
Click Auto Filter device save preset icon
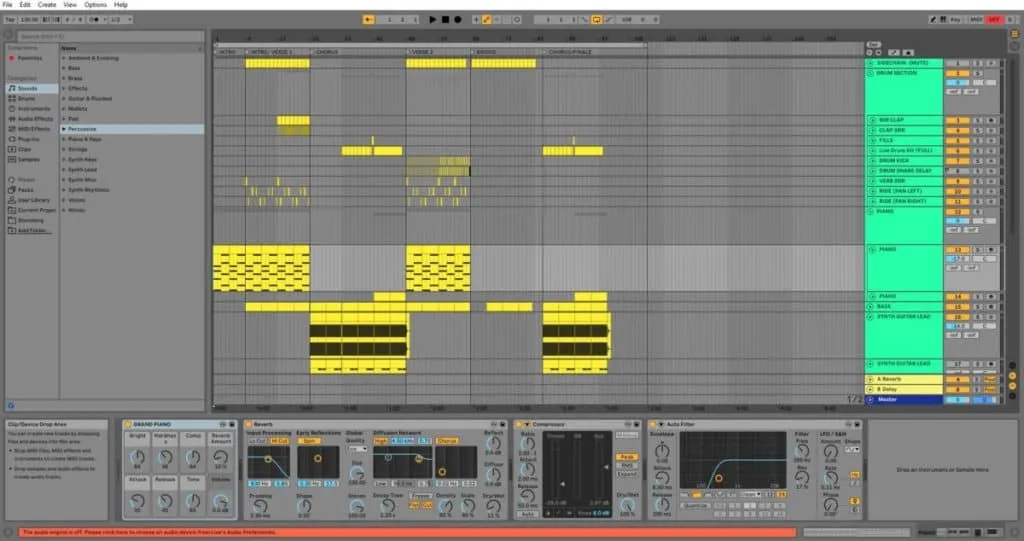click(x=857, y=425)
